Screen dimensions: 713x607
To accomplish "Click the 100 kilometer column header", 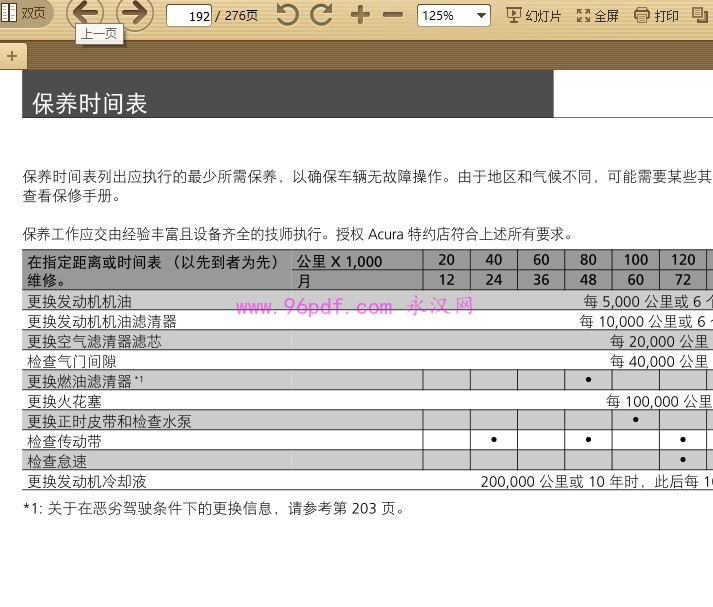I will (636, 260).
